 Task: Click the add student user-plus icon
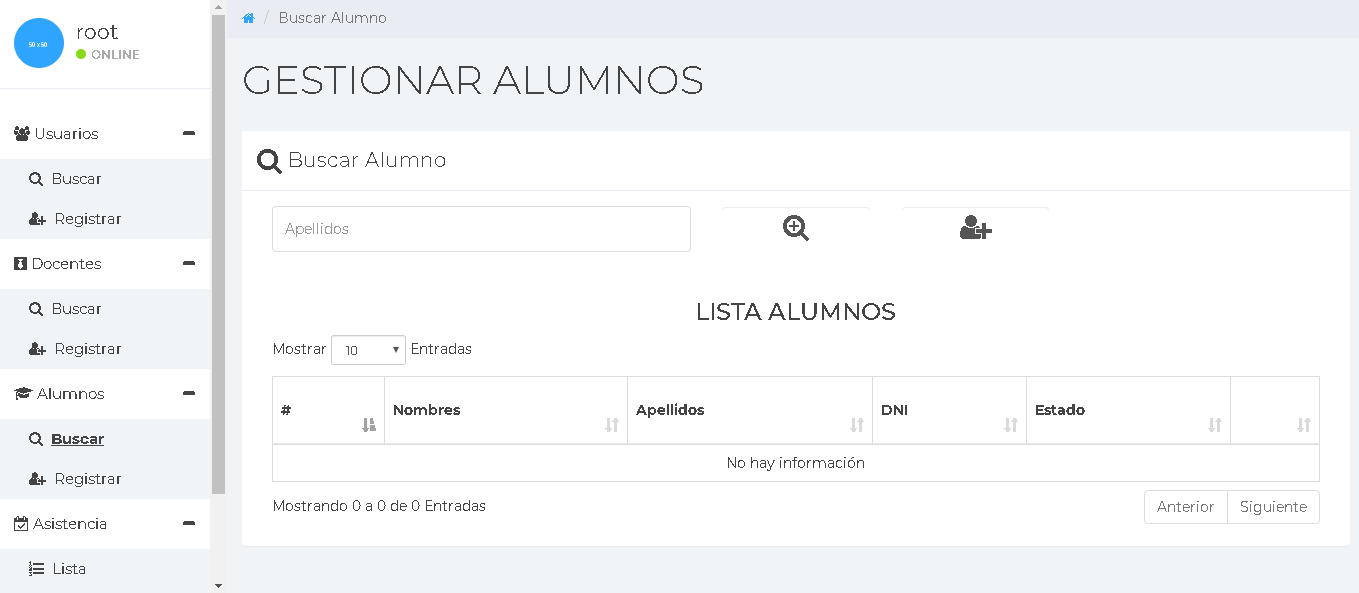(975, 229)
